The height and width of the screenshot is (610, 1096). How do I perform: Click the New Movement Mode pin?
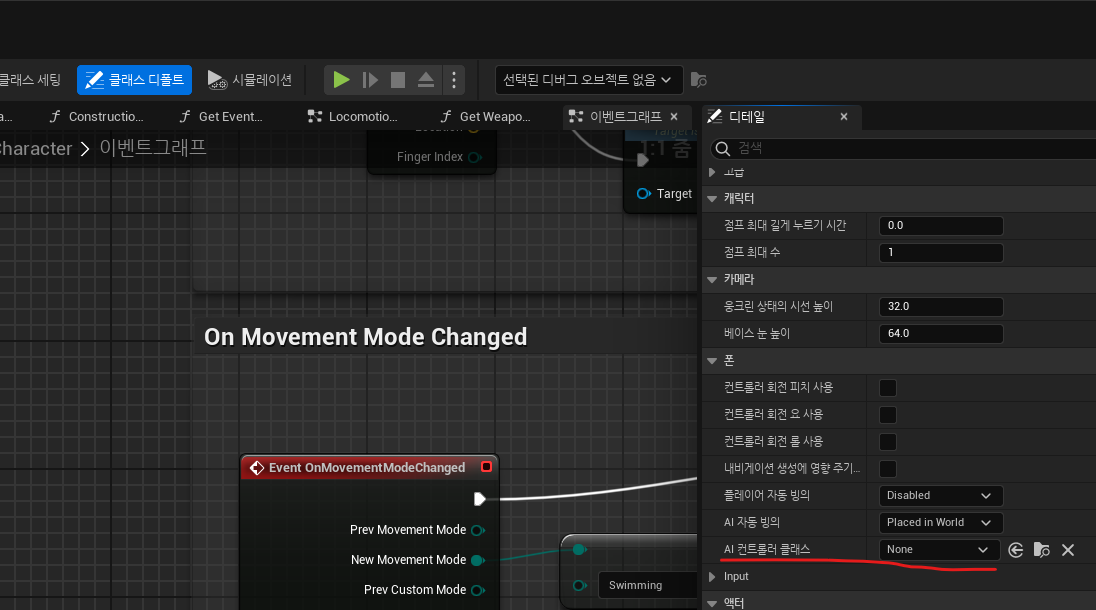478,560
